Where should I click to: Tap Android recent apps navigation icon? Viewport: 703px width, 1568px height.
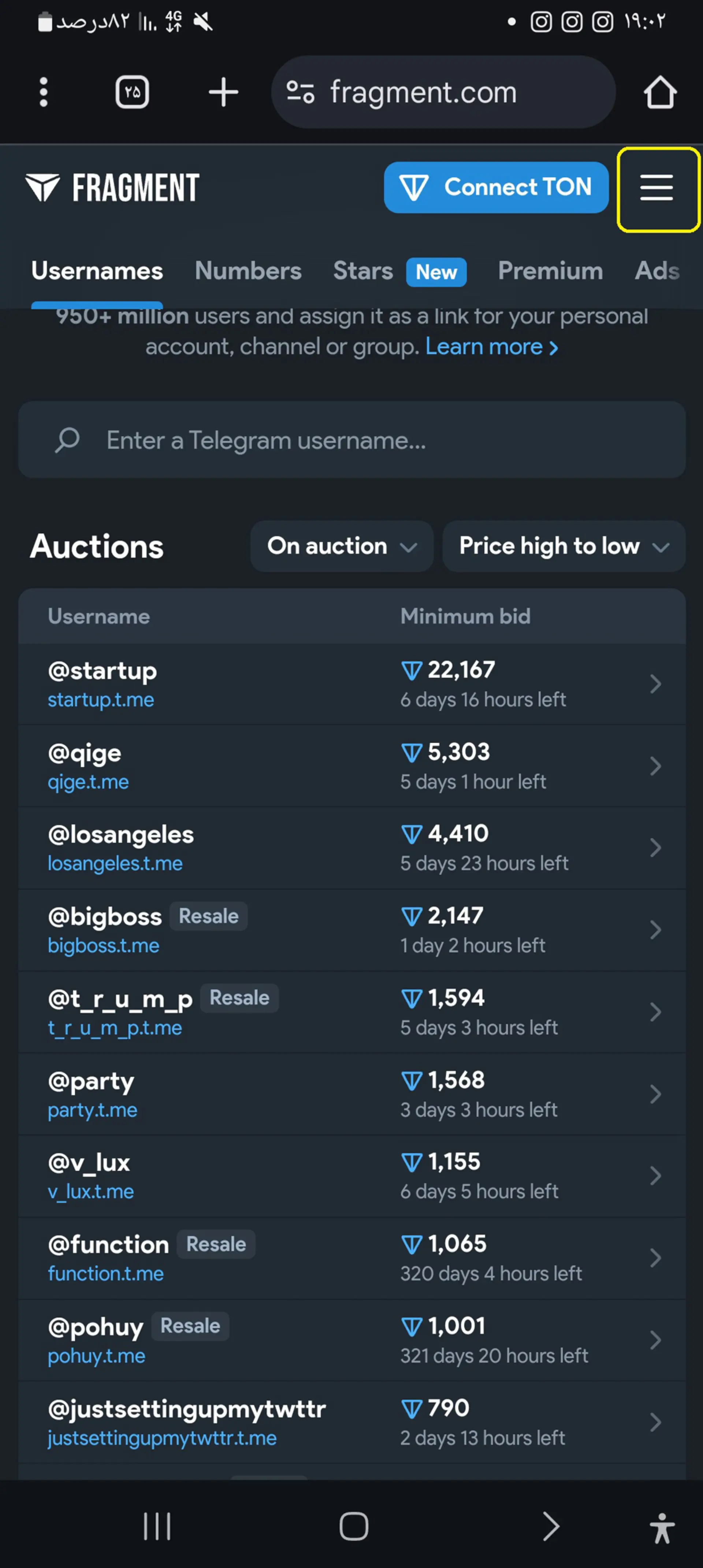[157, 1526]
